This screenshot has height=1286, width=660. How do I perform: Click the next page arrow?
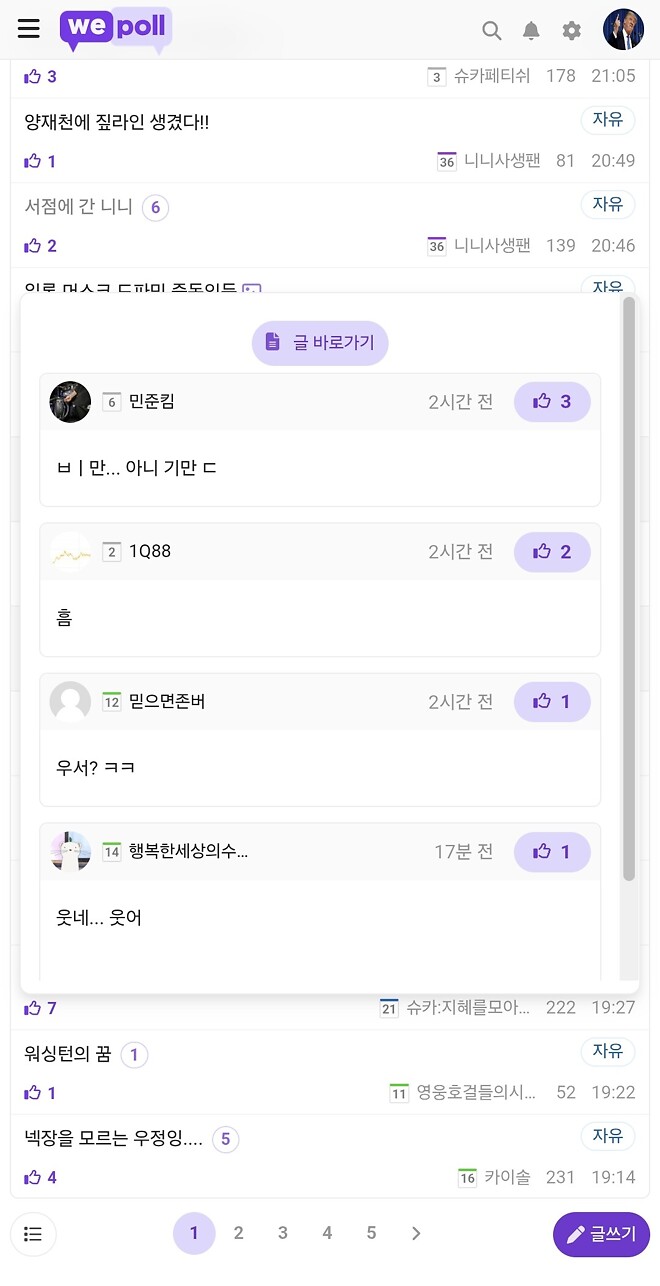[x=416, y=1233]
